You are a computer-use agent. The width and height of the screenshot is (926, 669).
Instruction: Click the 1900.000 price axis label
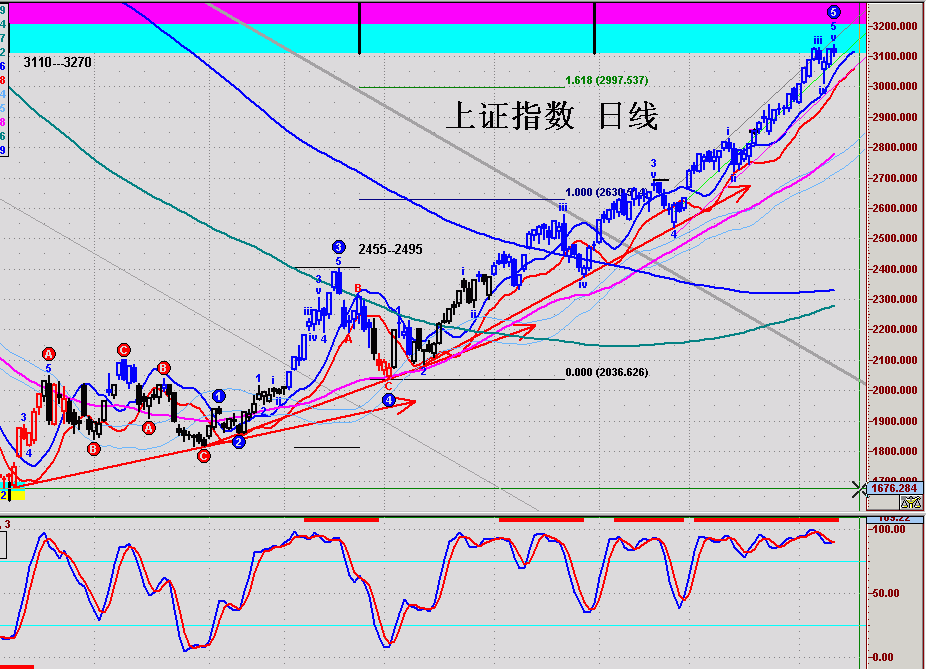[x=894, y=421]
